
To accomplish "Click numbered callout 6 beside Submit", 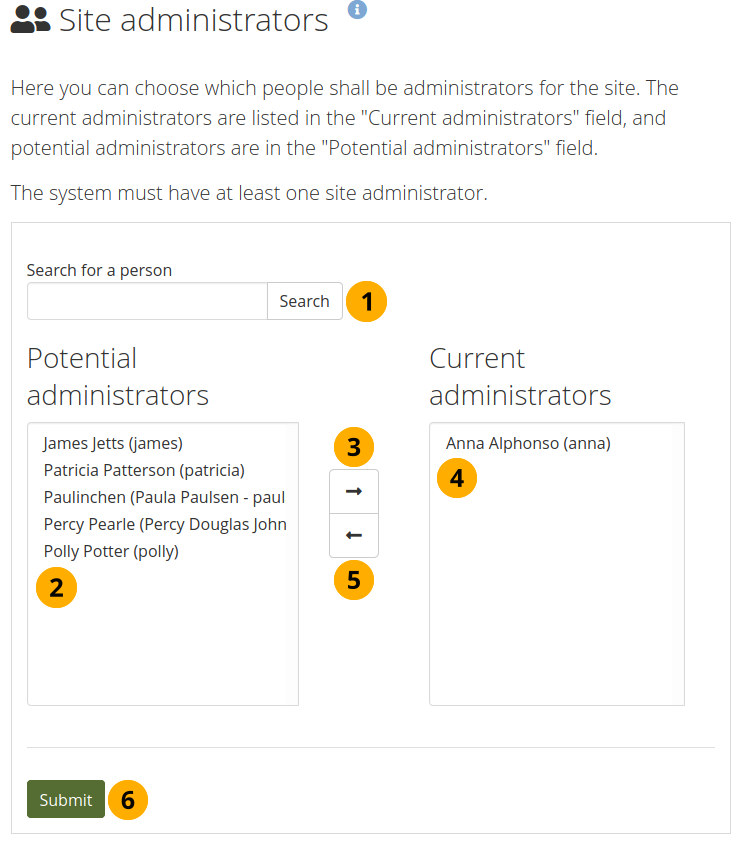I will (x=127, y=800).
